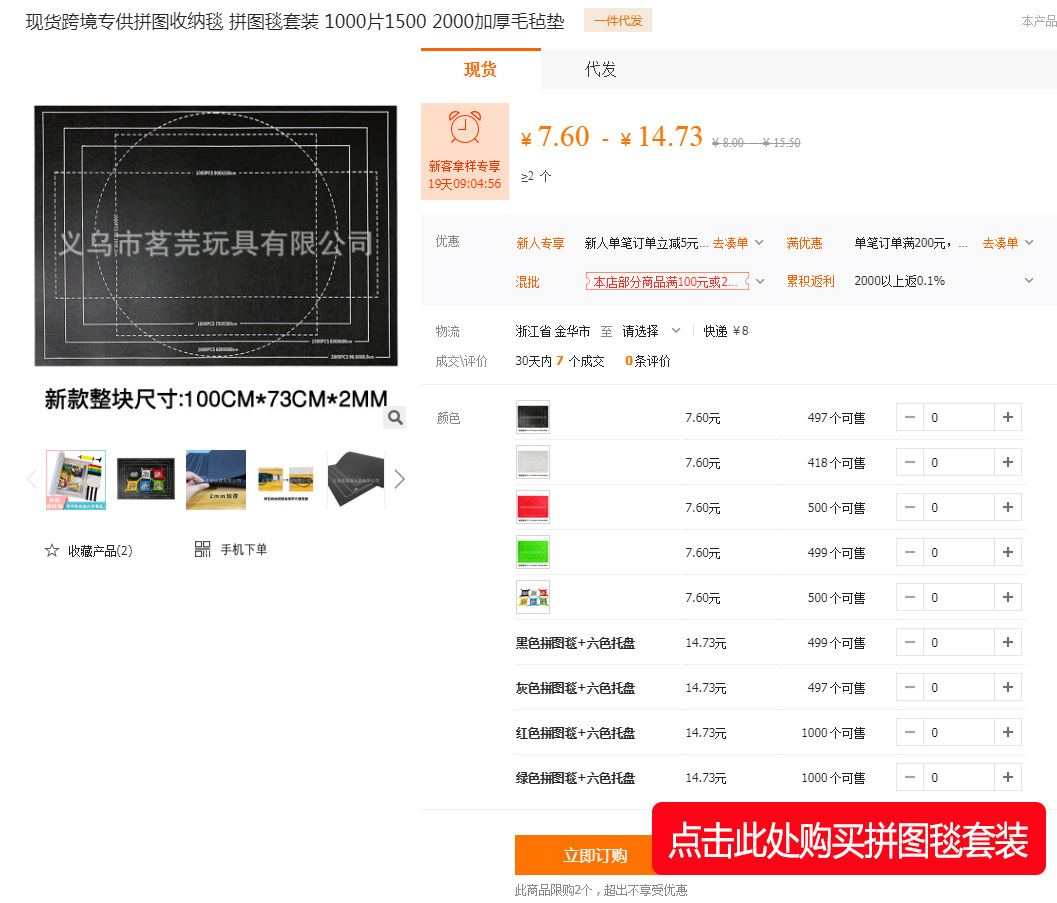Click the 一件代发 badge

(617, 21)
